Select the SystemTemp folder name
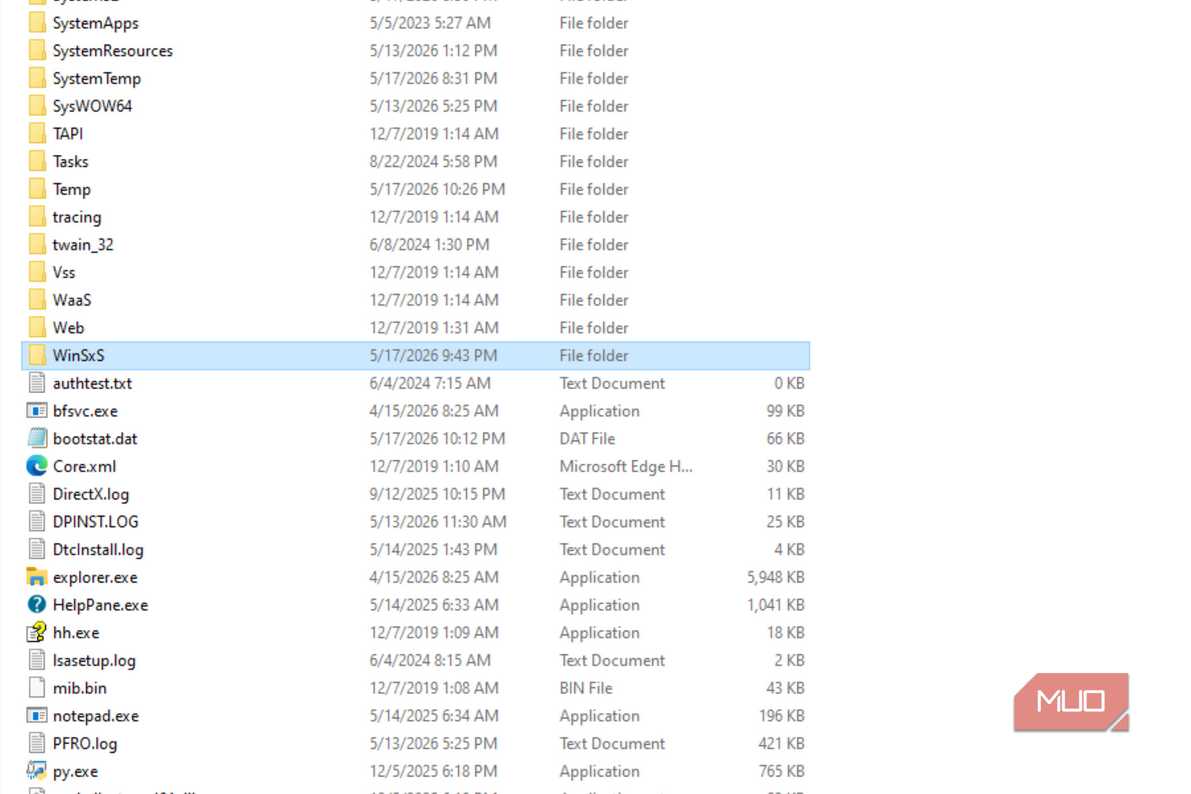 point(96,79)
